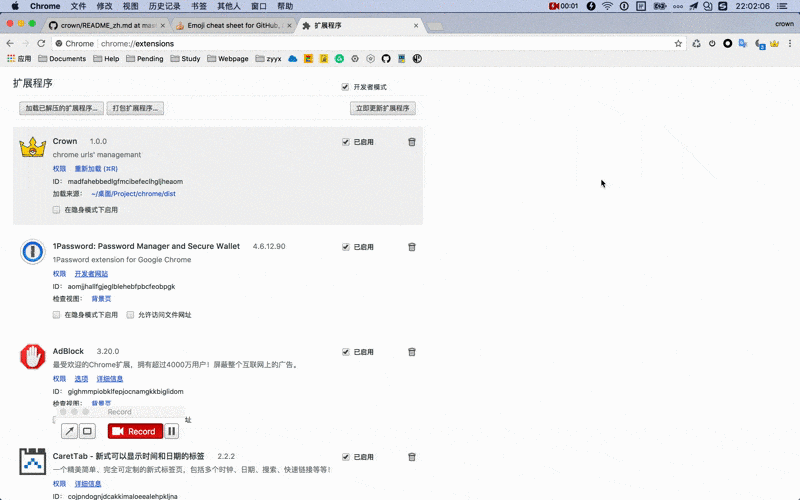Disable 1Password's 已启用 checkbox

346,247
